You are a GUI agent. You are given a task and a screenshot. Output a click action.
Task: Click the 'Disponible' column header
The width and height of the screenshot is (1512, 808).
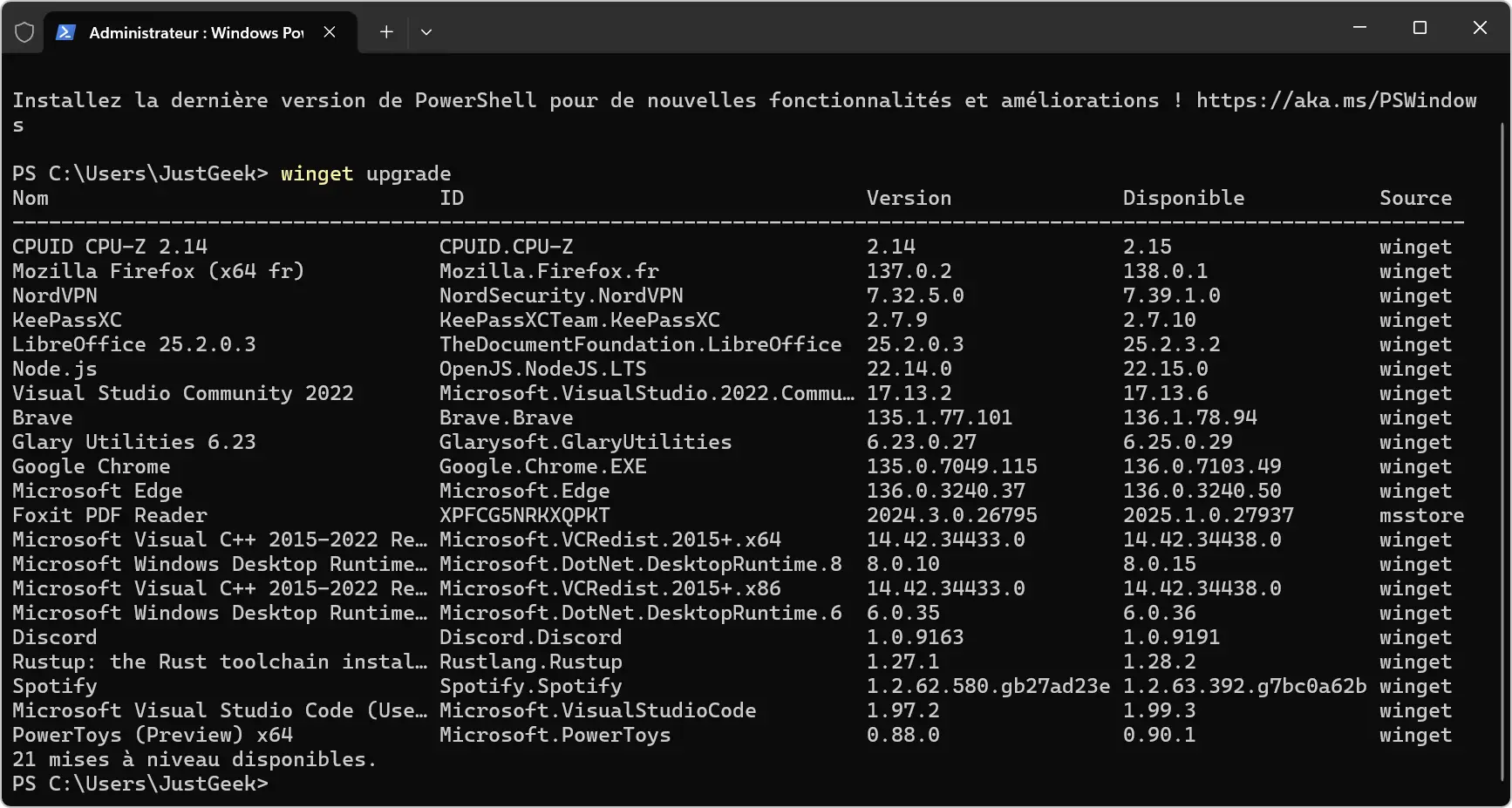[1184, 198]
